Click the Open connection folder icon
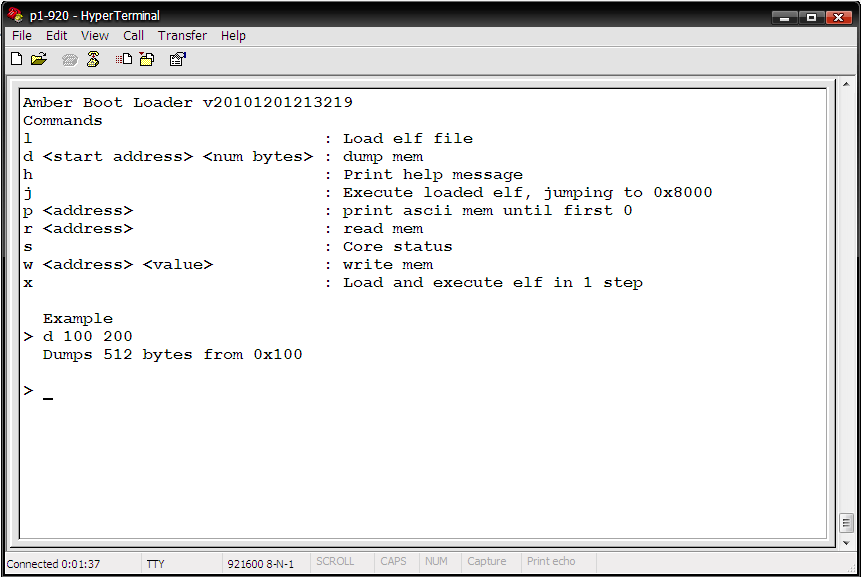 [x=39, y=59]
